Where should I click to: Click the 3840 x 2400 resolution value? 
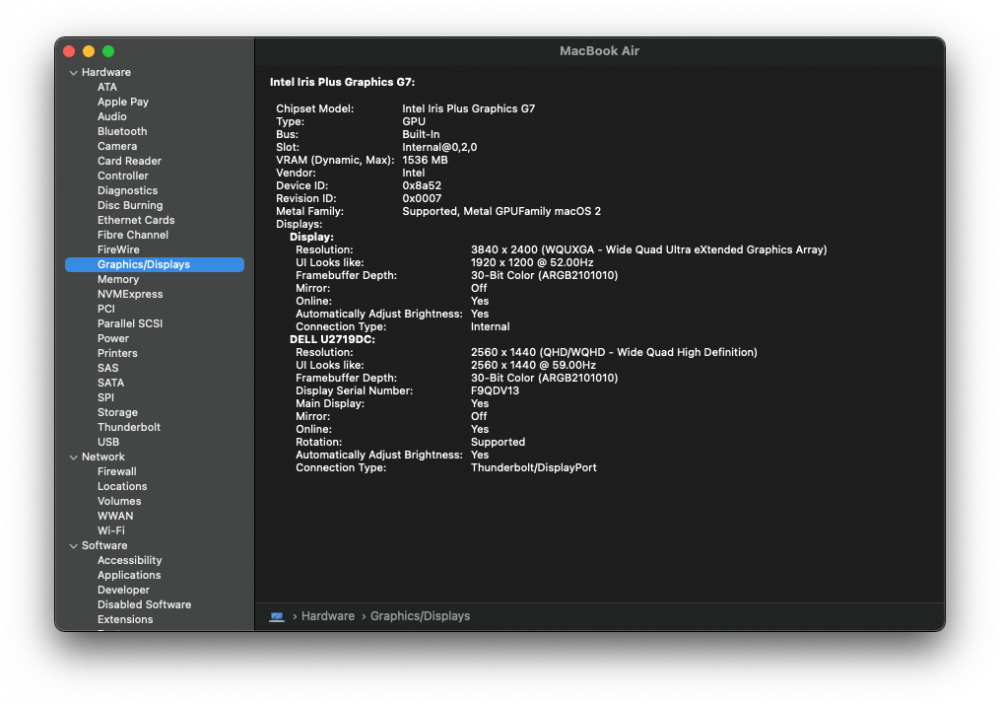pos(649,249)
